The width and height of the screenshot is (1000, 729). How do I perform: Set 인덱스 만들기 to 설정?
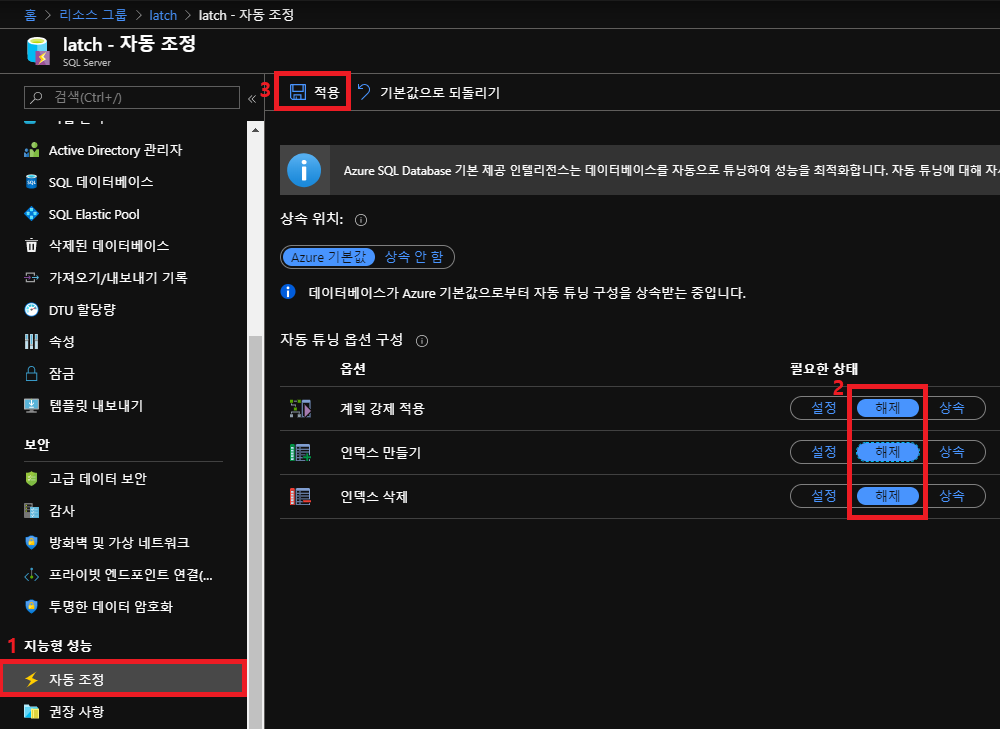pos(823,452)
